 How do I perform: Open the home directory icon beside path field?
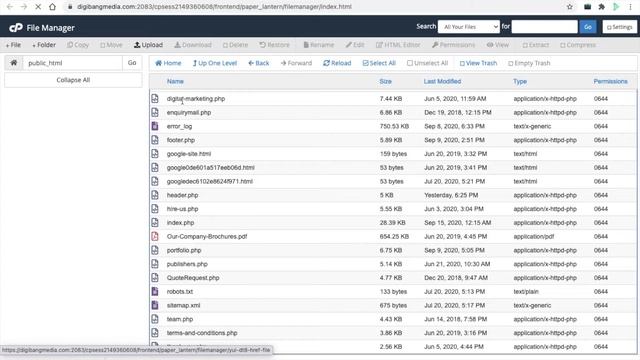click(14, 63)
